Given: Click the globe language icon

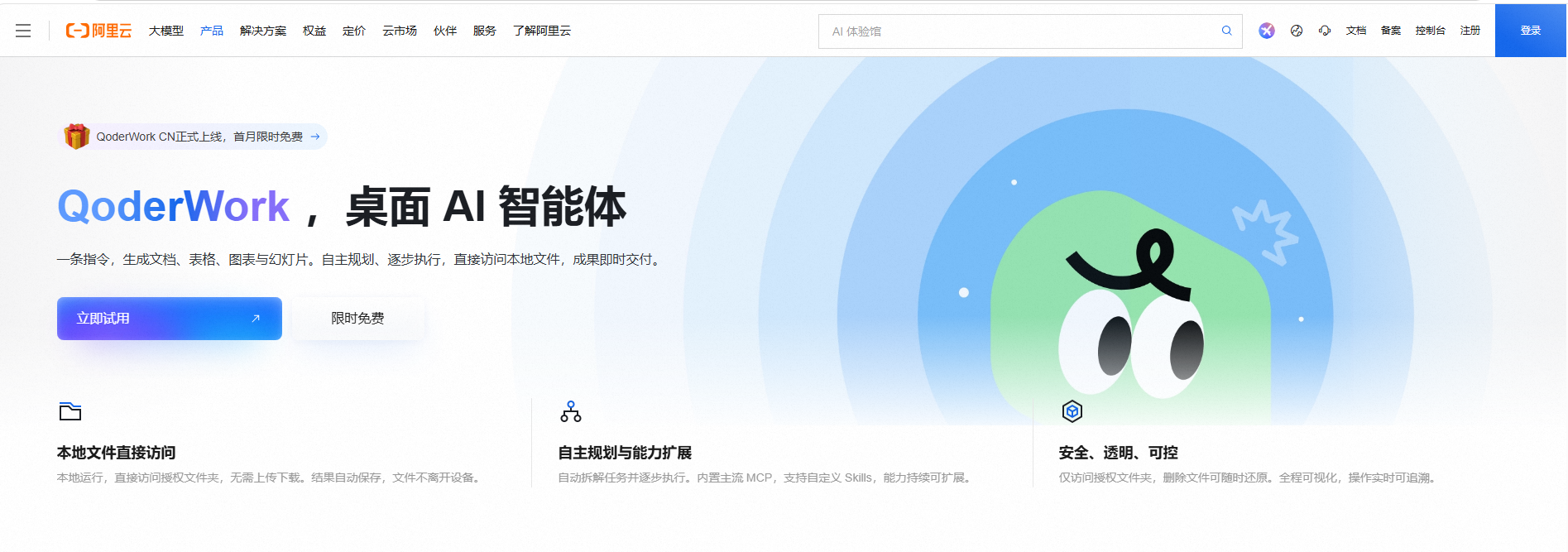Looking at the screenshot, I should pyautogui.click(x=1297, y=31).
